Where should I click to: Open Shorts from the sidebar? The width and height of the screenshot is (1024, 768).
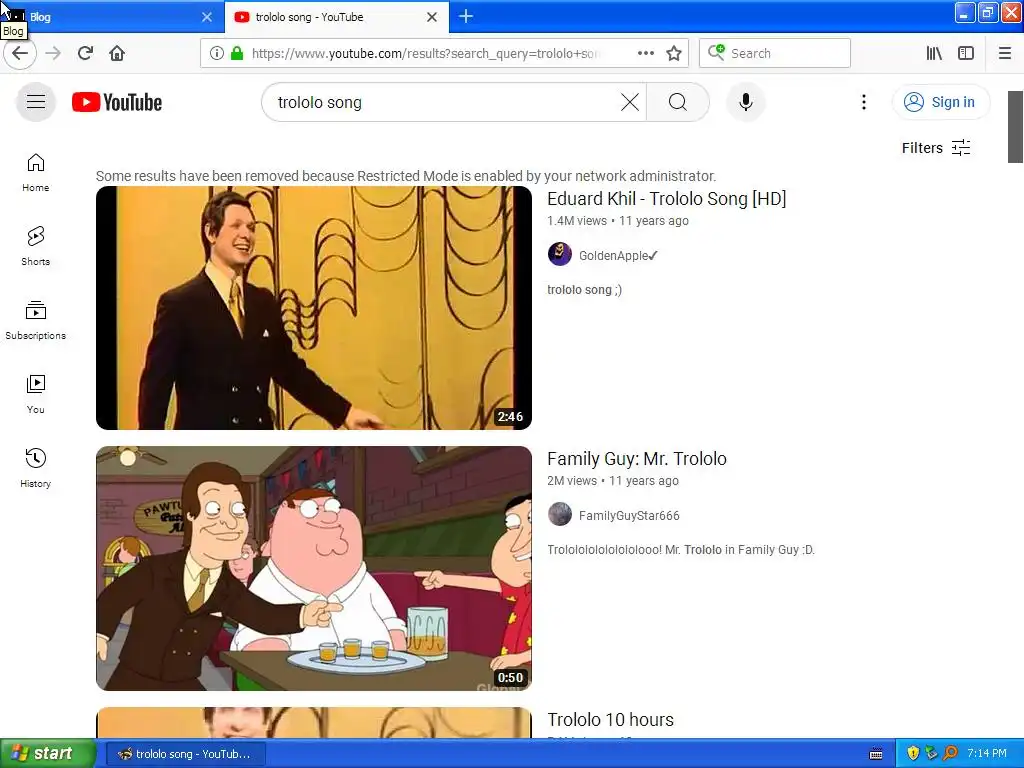click(x=36, y=246)
